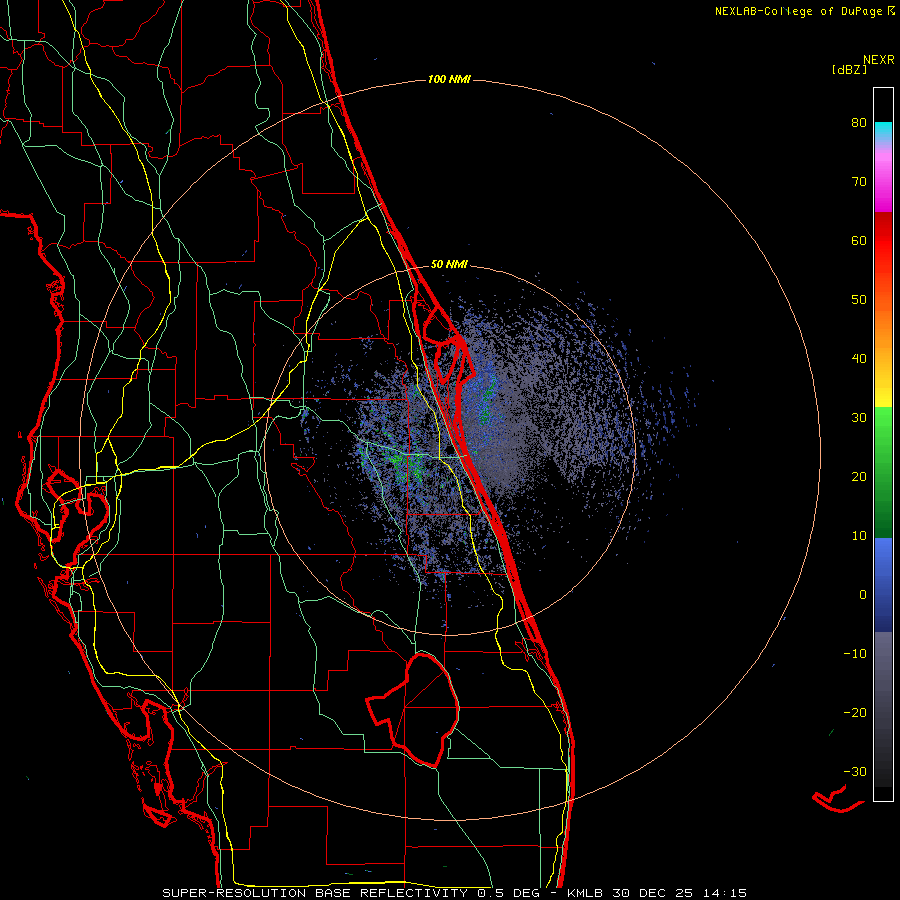Viewport: 900px width, 900px height.
Task: Click the 50 value on the dBZ scale
Action: 859,300
